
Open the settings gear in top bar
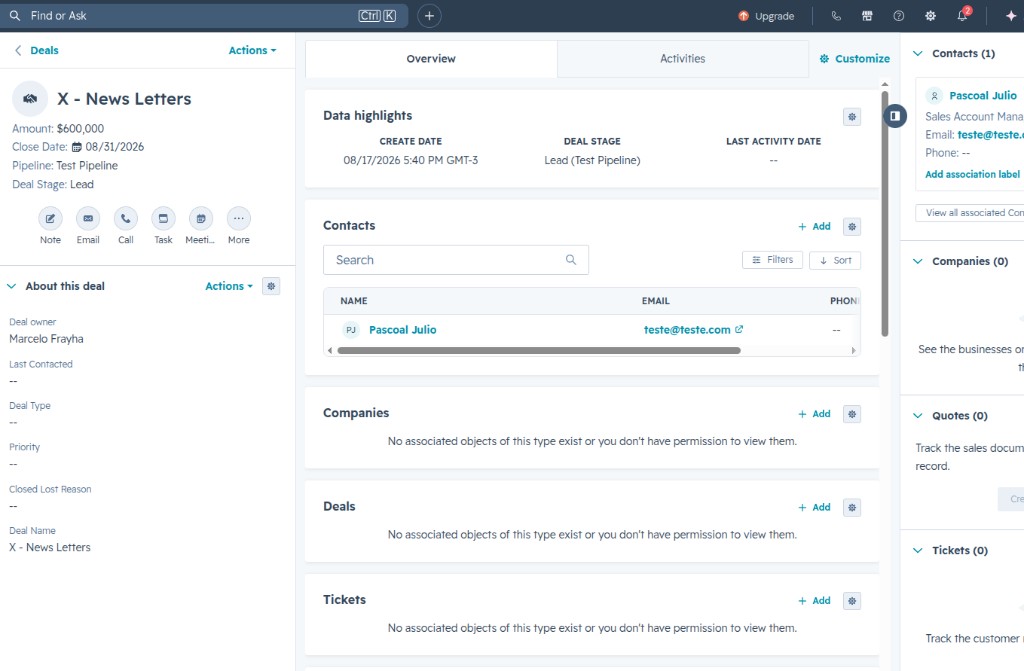coord(930,16)
